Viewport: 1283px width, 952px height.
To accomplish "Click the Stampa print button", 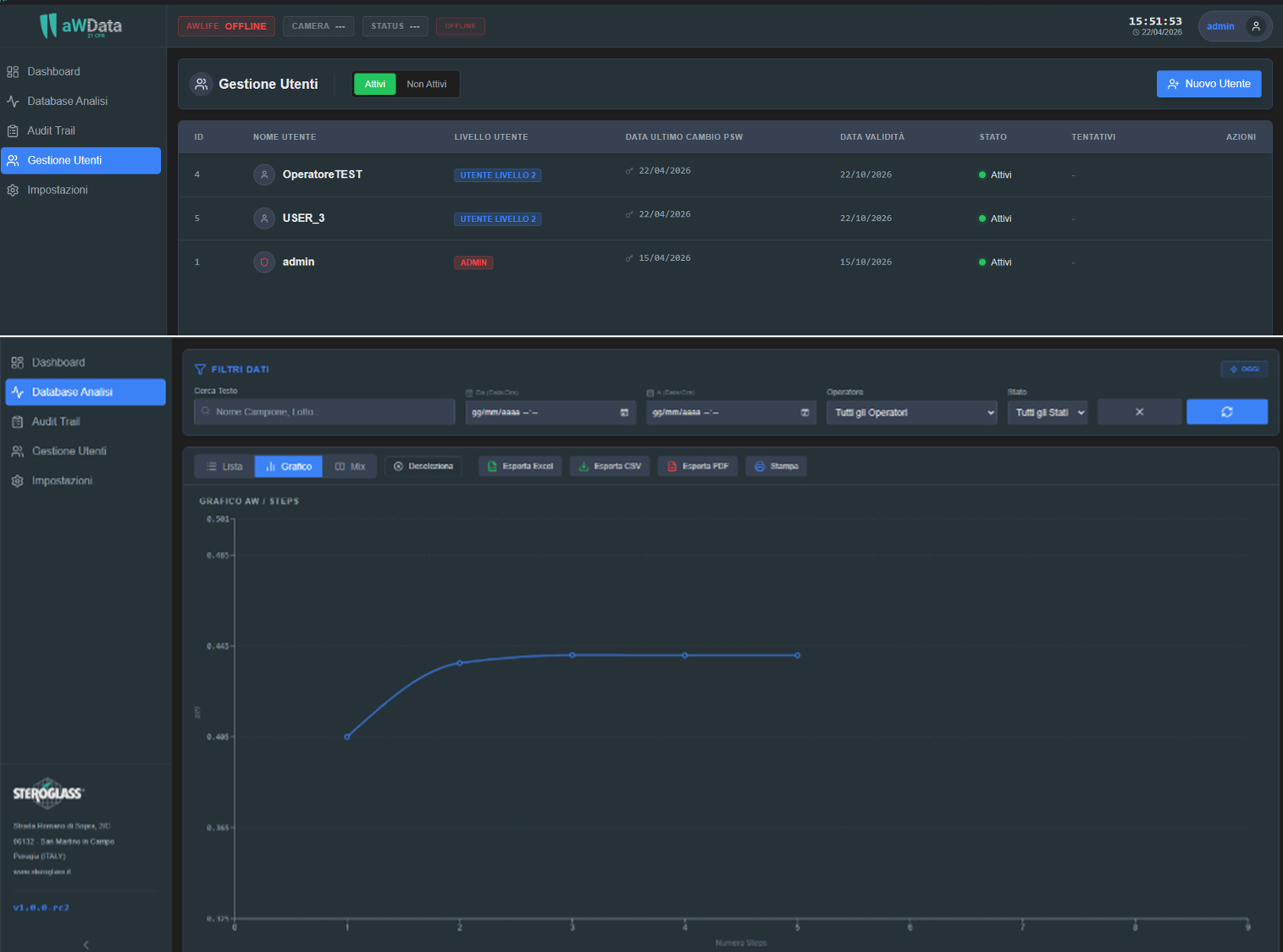I will pyautogui.click(x=777, y=467).
